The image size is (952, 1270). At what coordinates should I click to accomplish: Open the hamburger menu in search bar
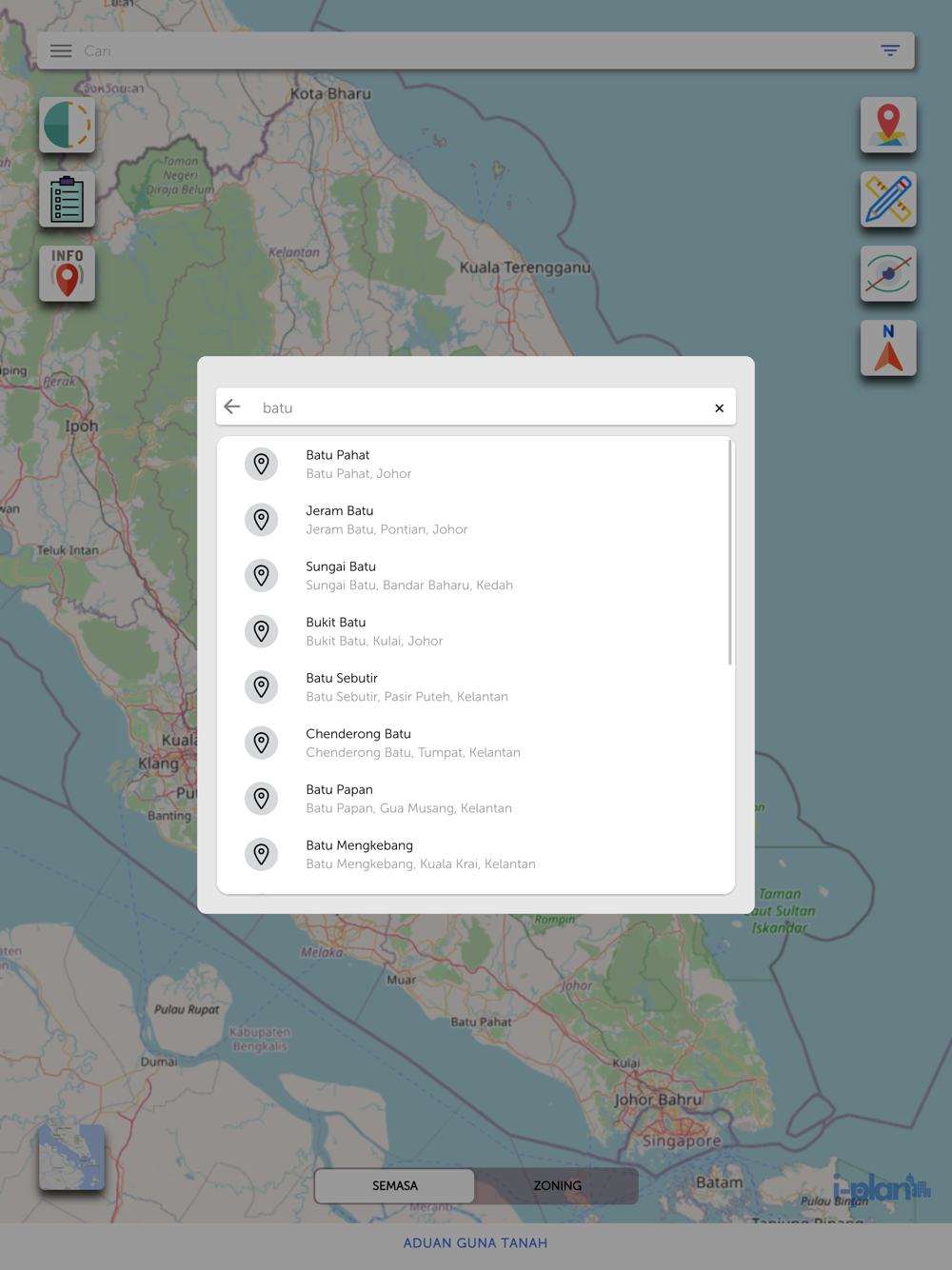(x=61, y=51)
